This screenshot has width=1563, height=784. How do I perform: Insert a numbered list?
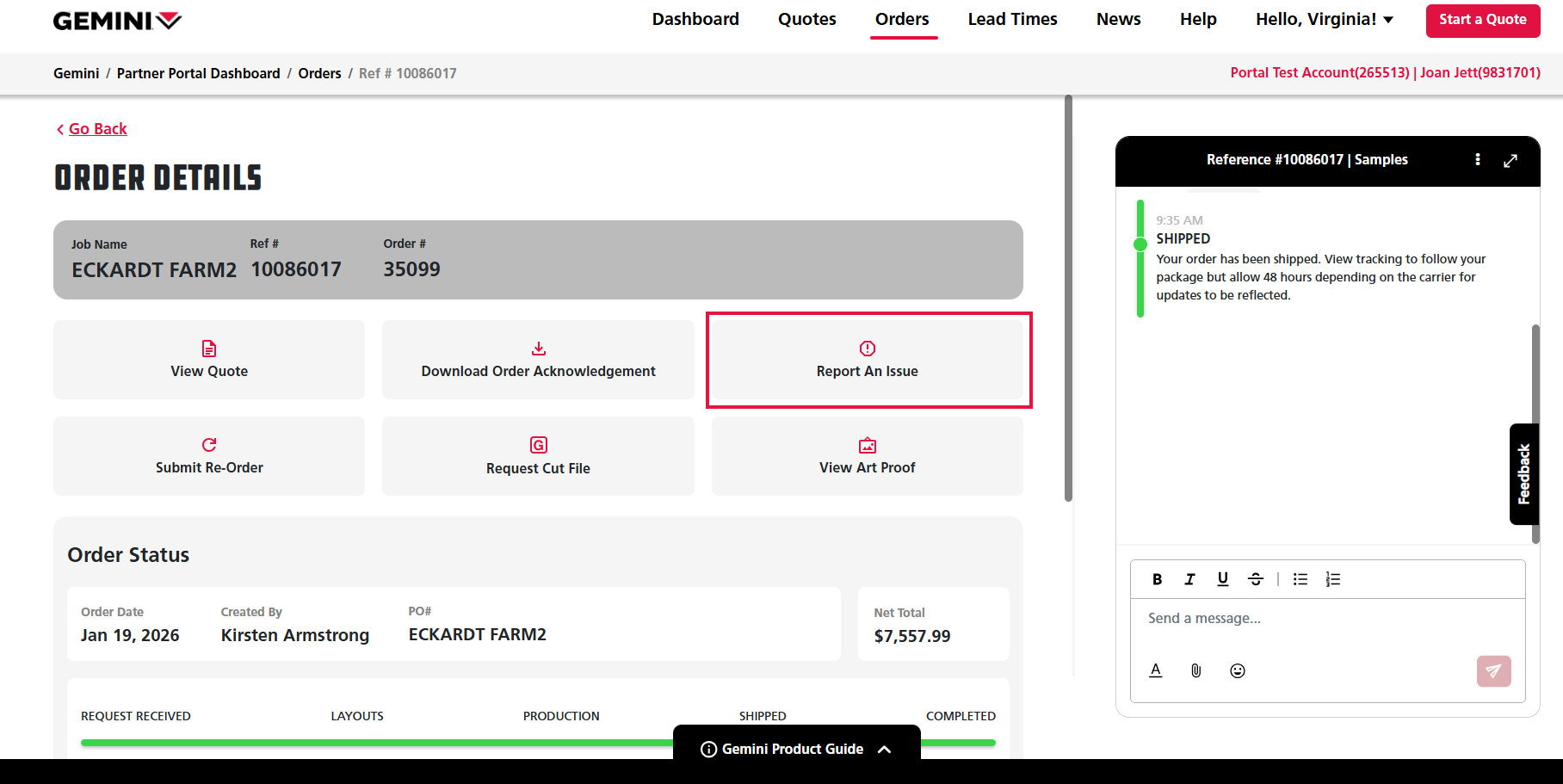coord(1333,579)
